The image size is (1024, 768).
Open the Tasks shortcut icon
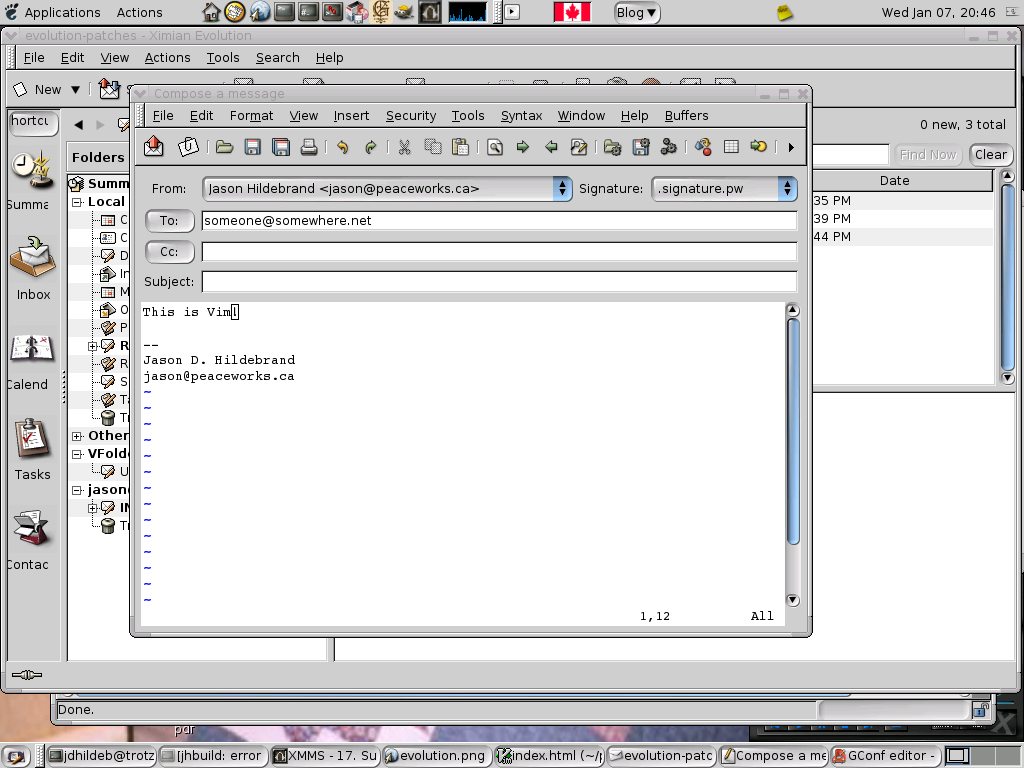coord(31,438)
